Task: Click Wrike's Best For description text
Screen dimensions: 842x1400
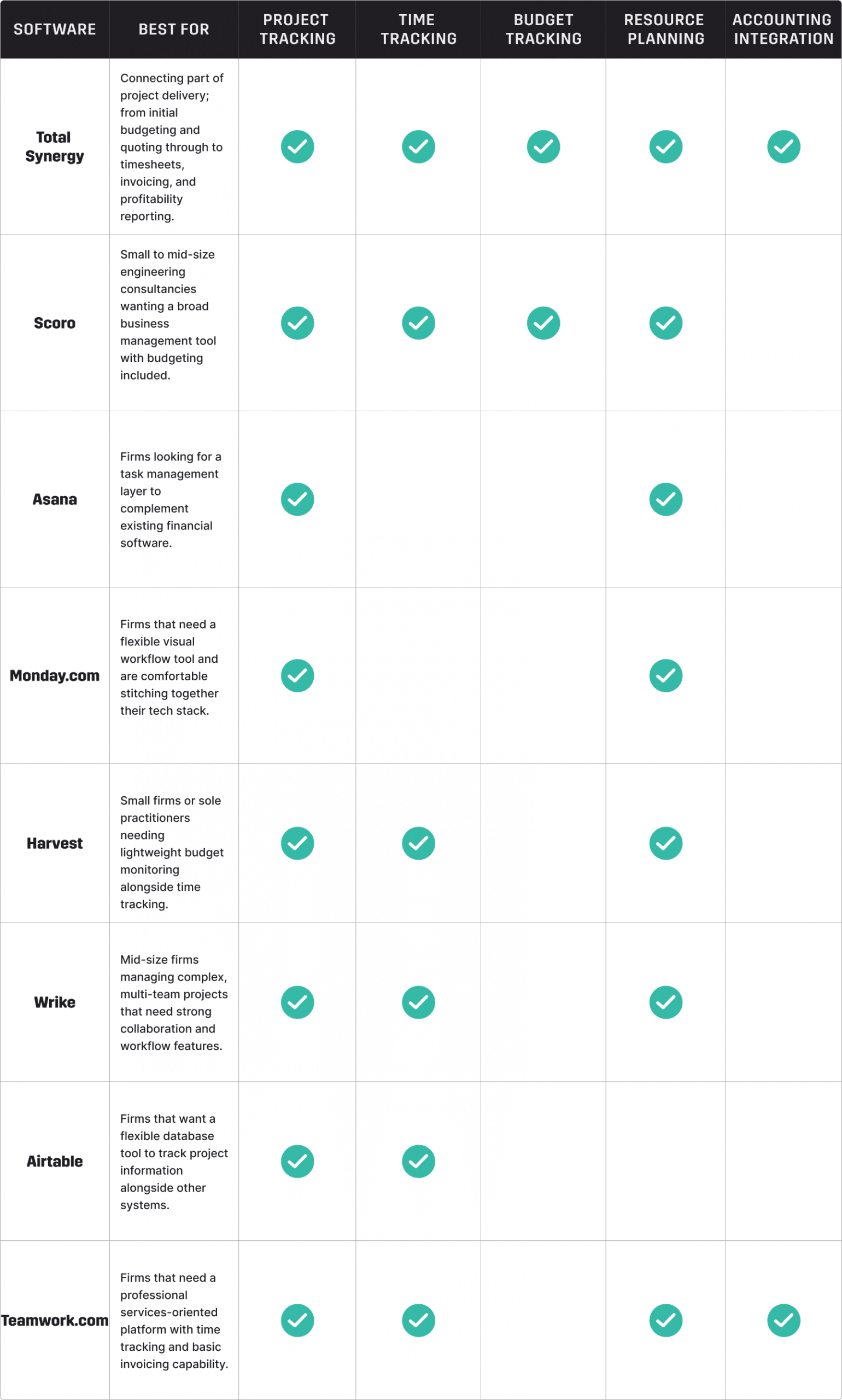Action: point(174,1002)
